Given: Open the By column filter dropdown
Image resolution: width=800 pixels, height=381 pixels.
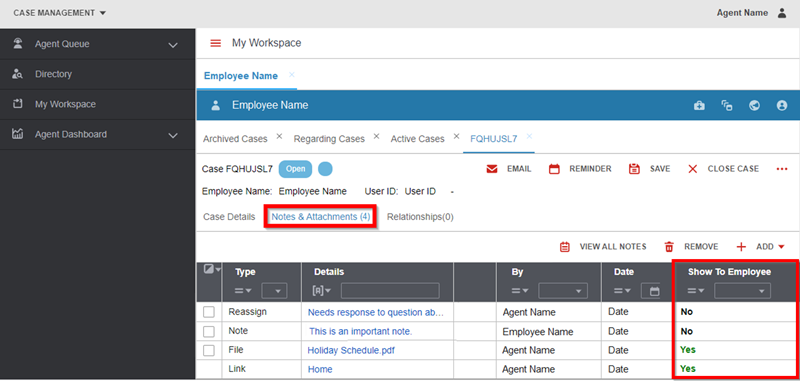Looking at the screenshot, I should pyautogui.click(x=563, y=291).
